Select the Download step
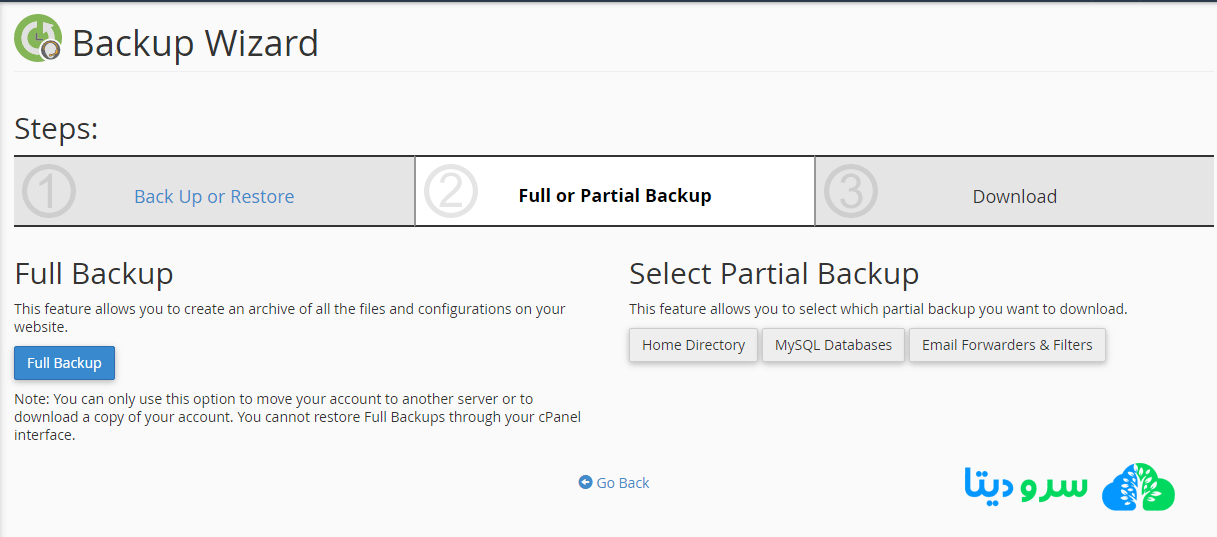 (1014, 197)
